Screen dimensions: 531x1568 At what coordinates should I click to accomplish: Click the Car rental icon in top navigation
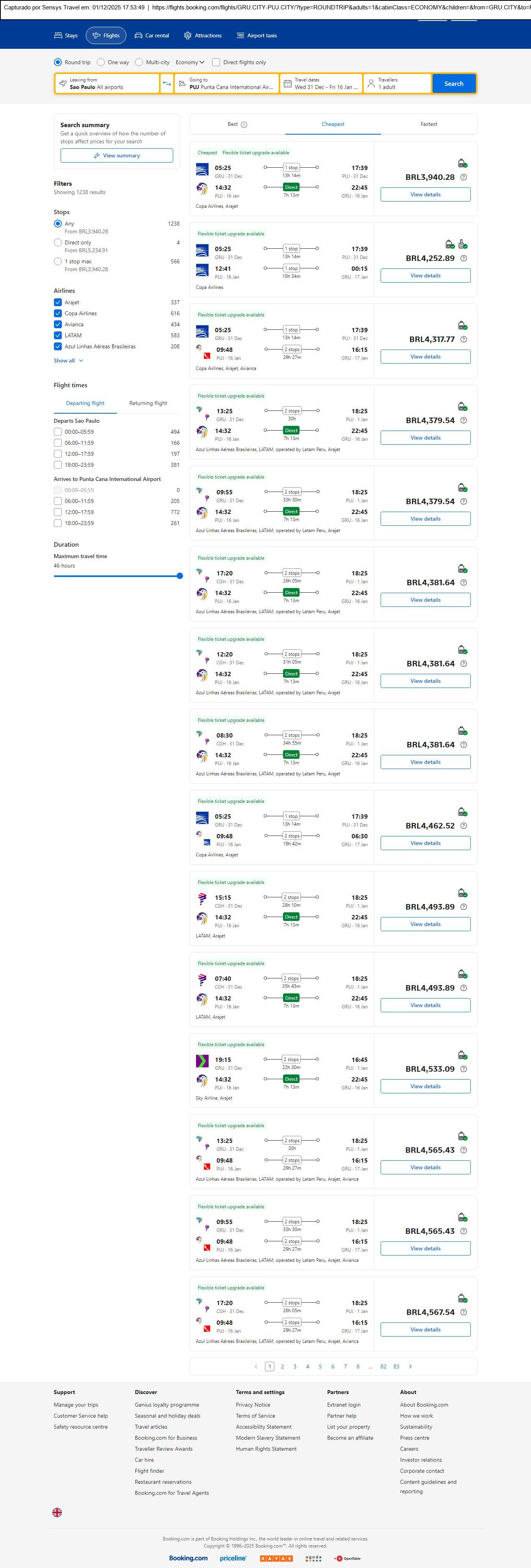[x=138, y=36]
